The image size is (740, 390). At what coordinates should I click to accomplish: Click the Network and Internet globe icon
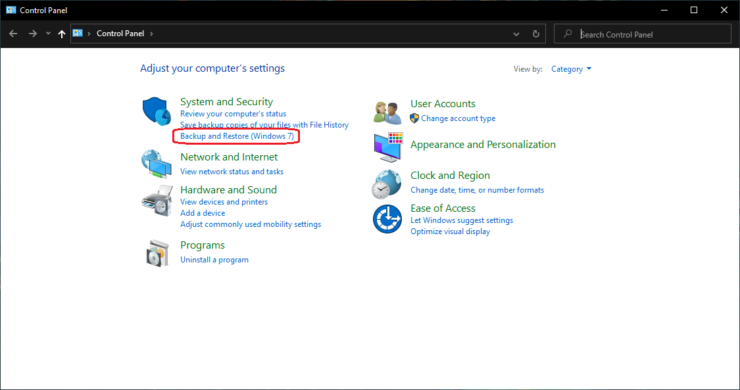(x=156, y=164)
